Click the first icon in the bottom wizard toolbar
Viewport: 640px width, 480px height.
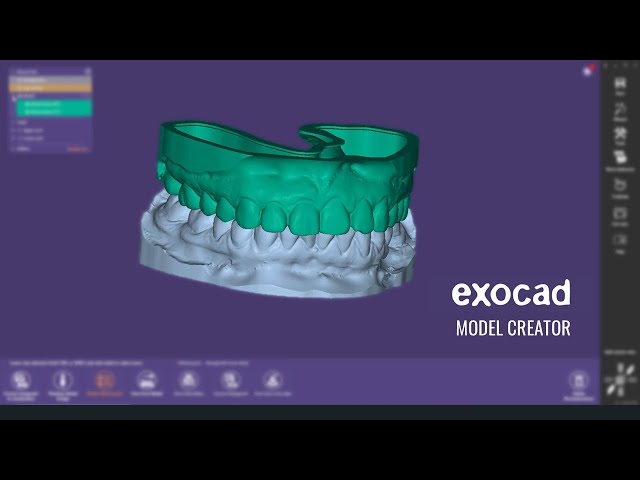click(20, 380)
